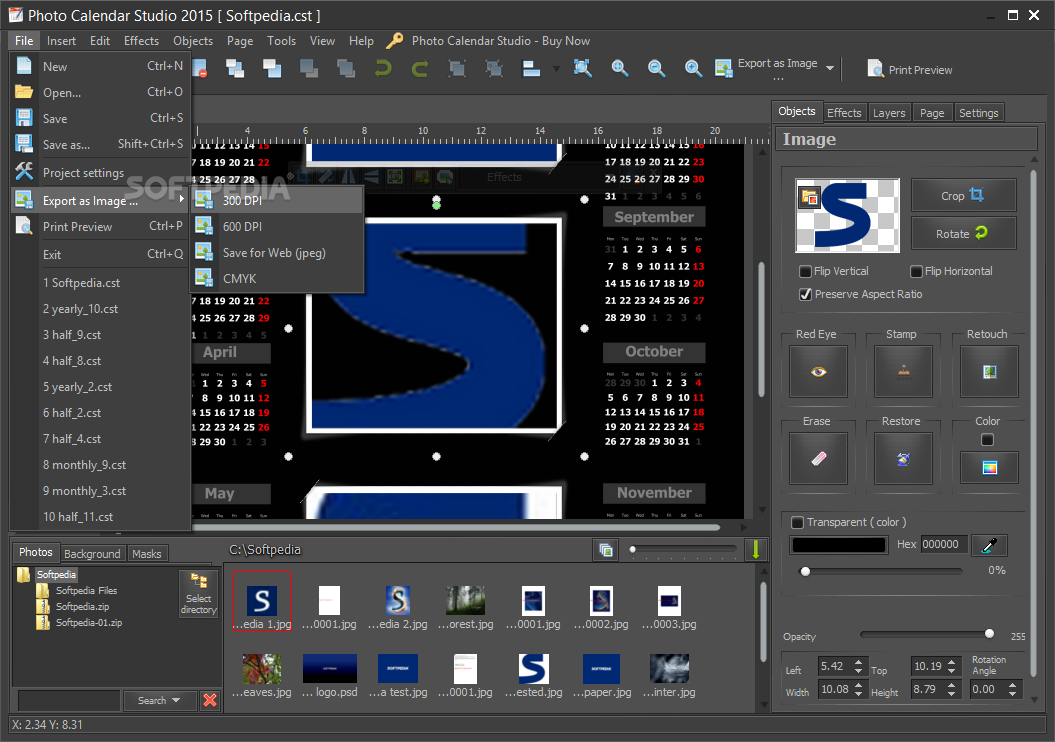The height and width of the screenshot is (742, 1055).
Task: Expand the Export as Image toolbar dropdown arrow
Action: [830, 68]
